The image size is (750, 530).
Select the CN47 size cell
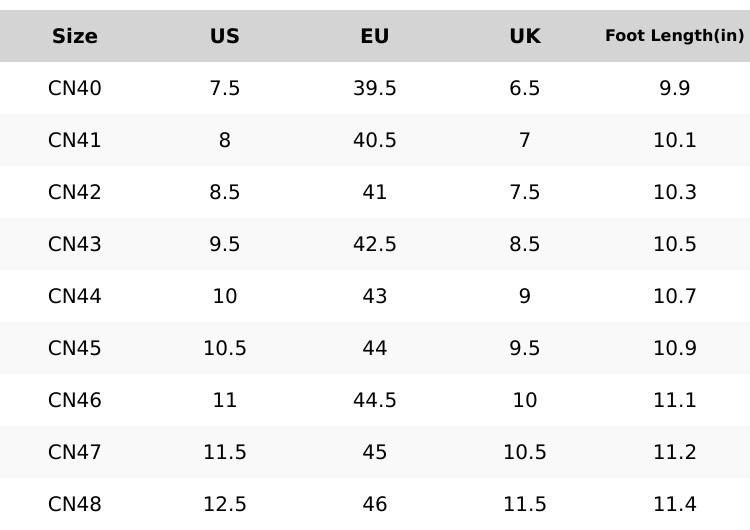75,452
